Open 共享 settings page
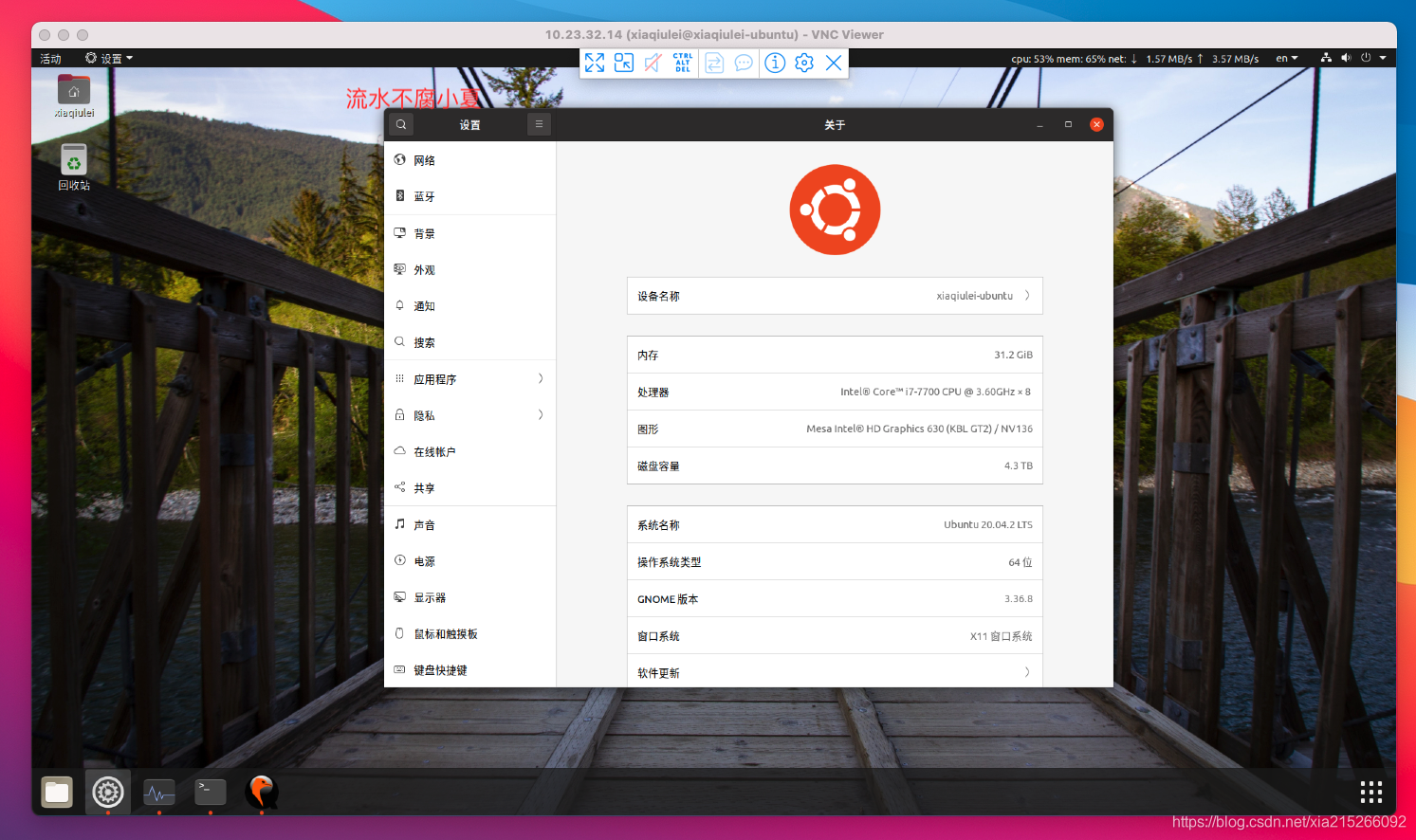Screen dimensions: 1416x840 click(469, 488)
